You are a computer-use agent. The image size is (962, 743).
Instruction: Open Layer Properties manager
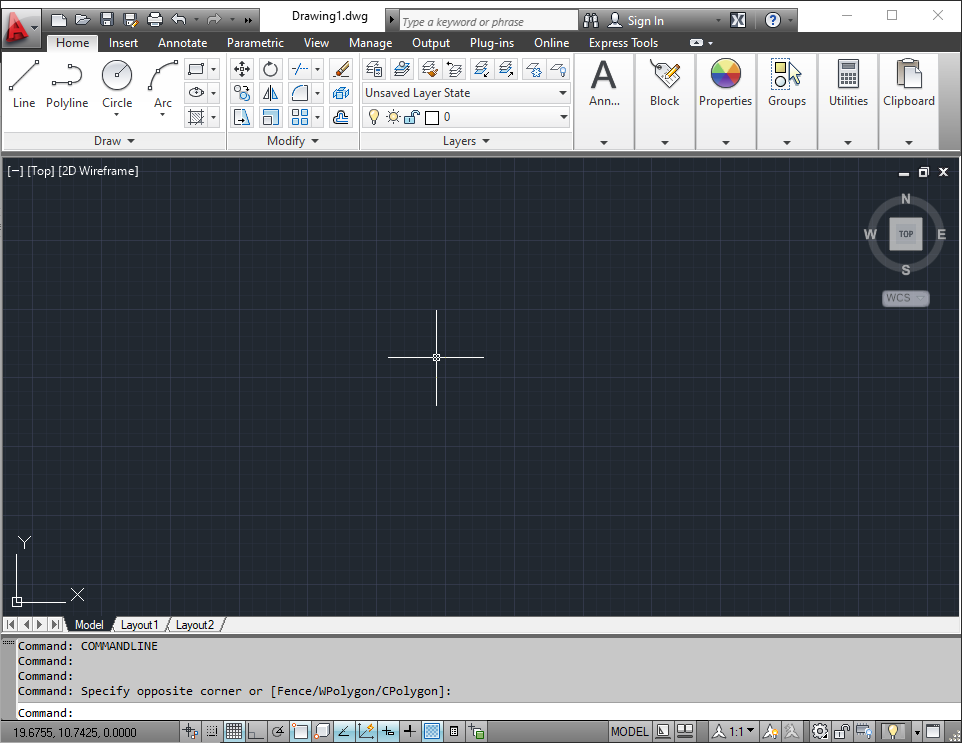[374, 69]
